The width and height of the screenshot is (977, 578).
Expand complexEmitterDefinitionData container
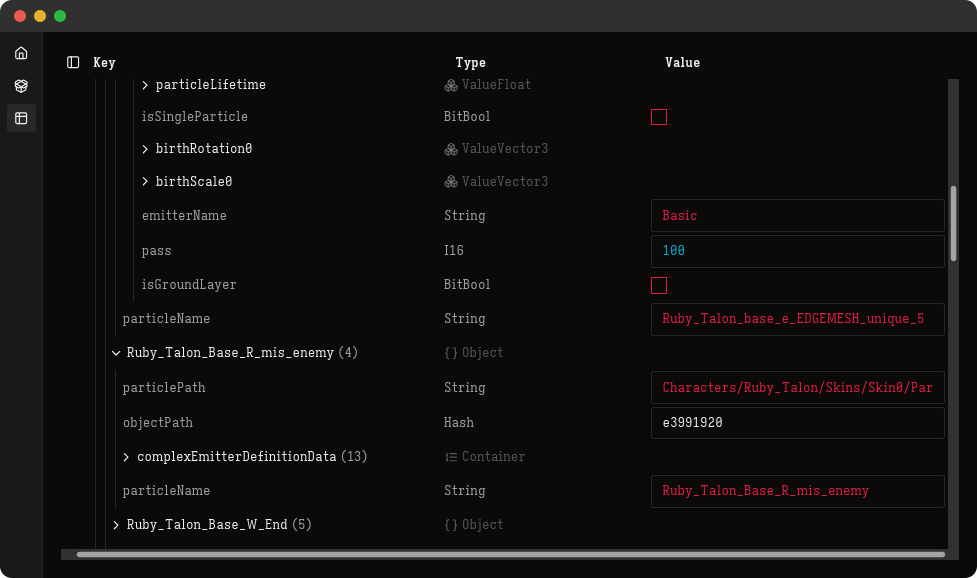pyautogui.click(x=126, y=457)
